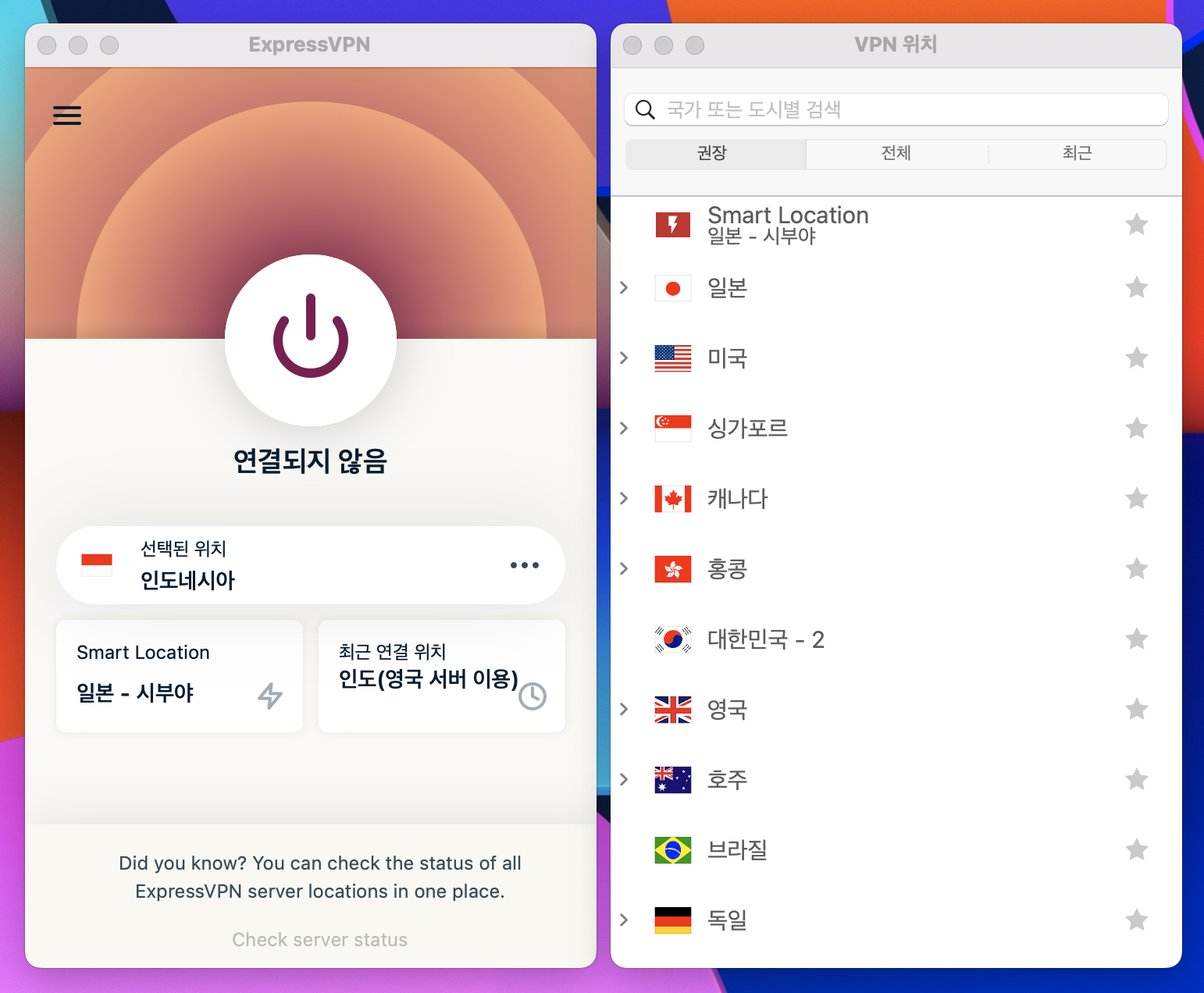The height and width of the screenshot is (993, 1204).
Task: Toggle favorite star for 브라질
Action: (1137, 849)
